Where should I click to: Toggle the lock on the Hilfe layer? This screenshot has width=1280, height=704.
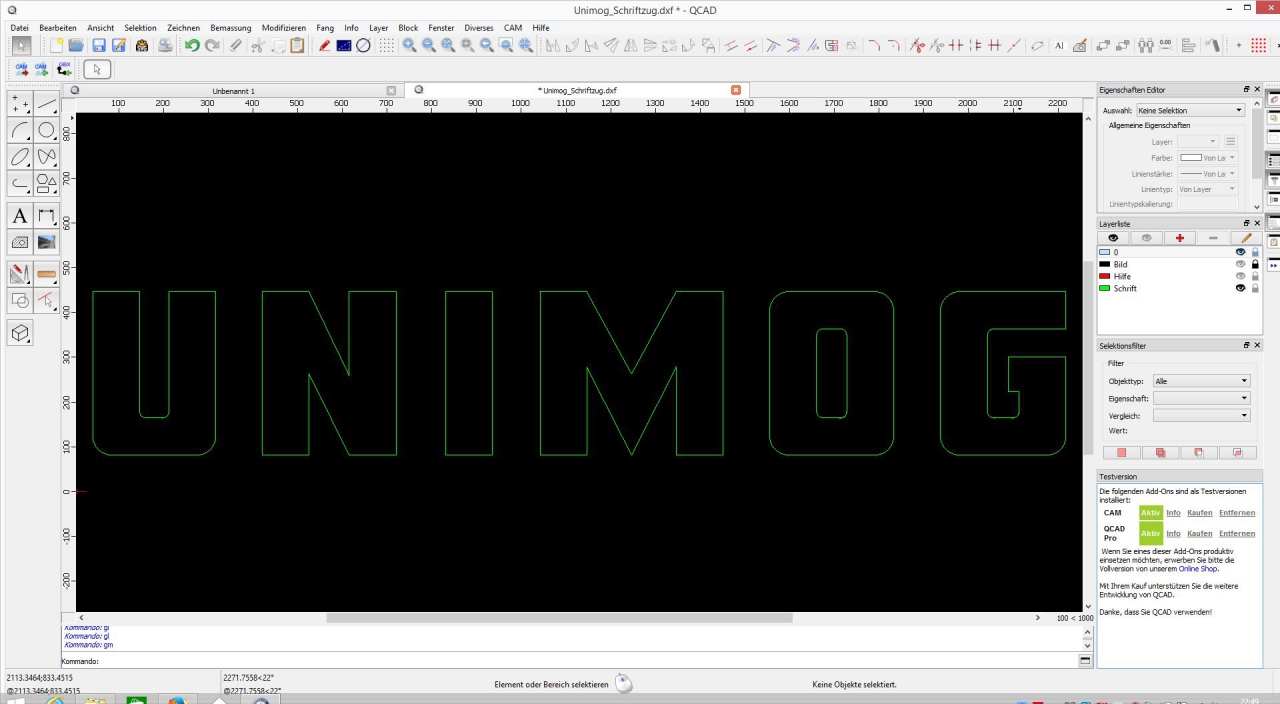[x=1255, y=276]
